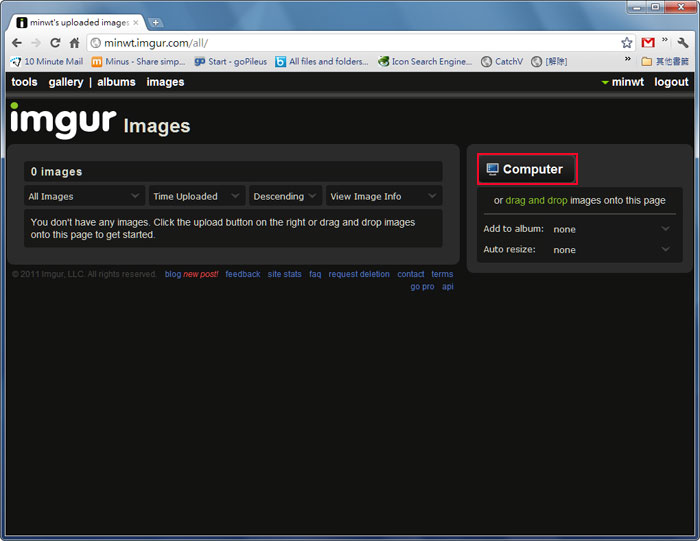Open the Icon Search Engine bookmark
The width and height of the screenshot is (700, 541).
tap(425, 62)
